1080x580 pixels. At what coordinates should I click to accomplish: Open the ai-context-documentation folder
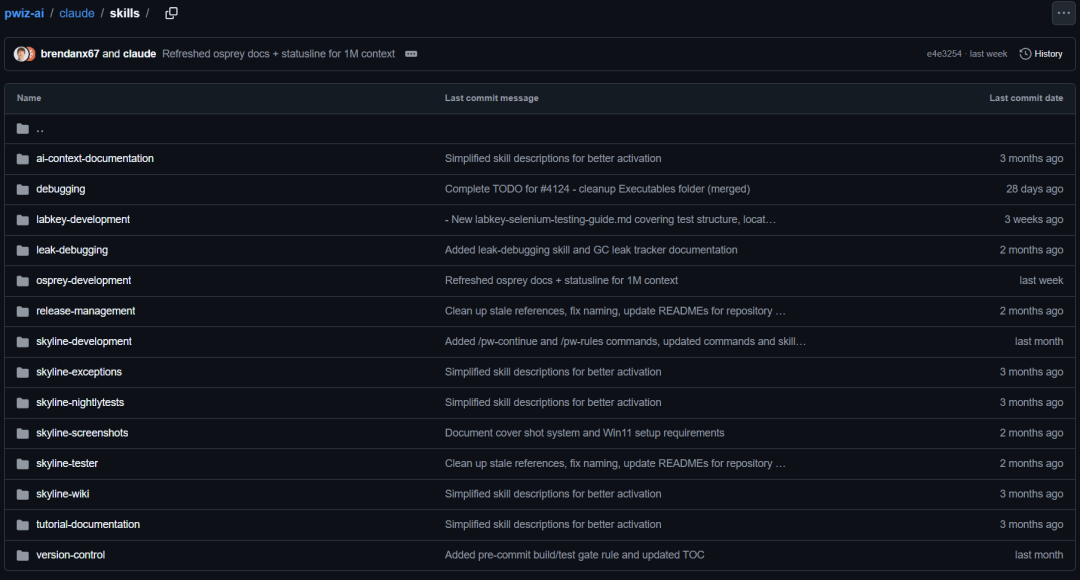pyautogui.click(x=95, y=158)
